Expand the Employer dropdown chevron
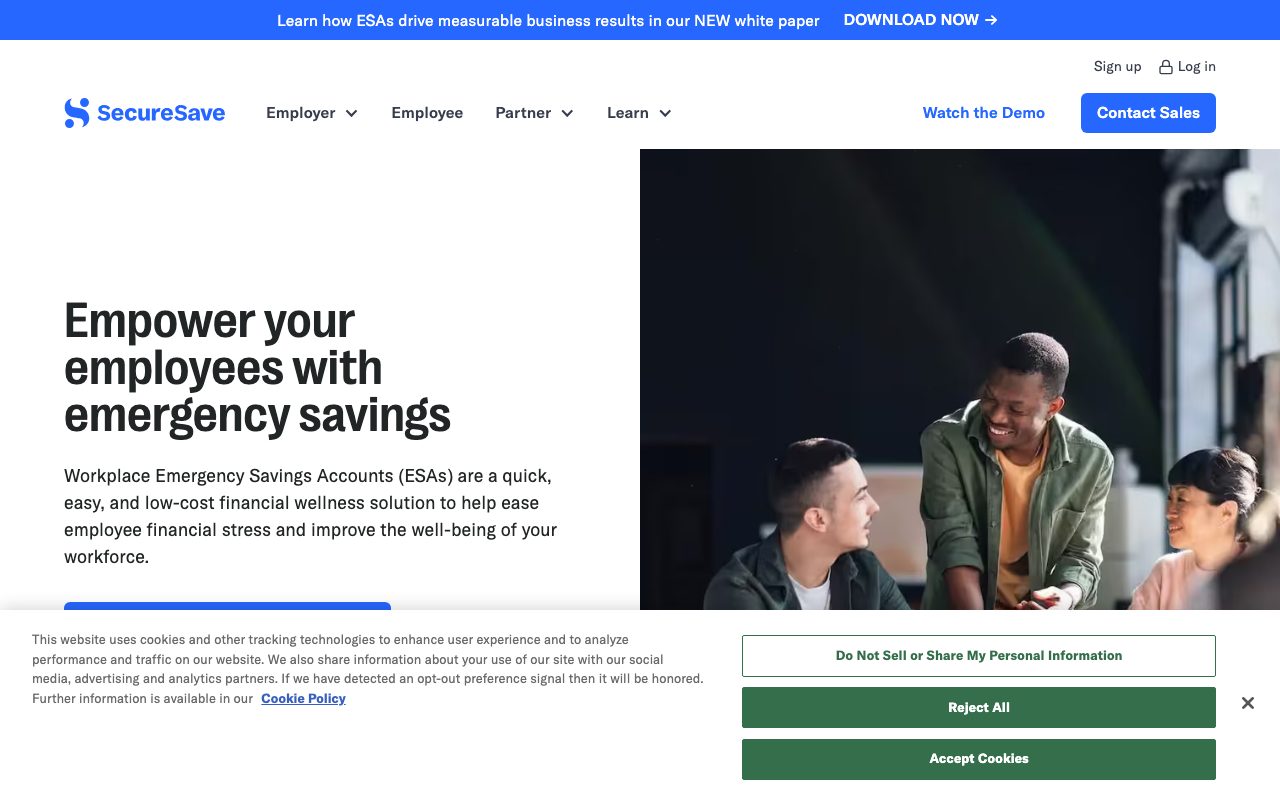This screenshot has height=800, width=1280. [352, 113]
